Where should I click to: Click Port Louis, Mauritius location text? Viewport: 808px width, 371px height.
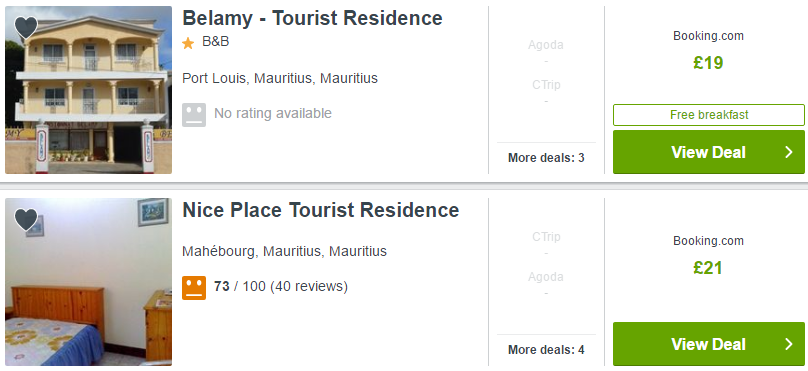click(280, 78)
